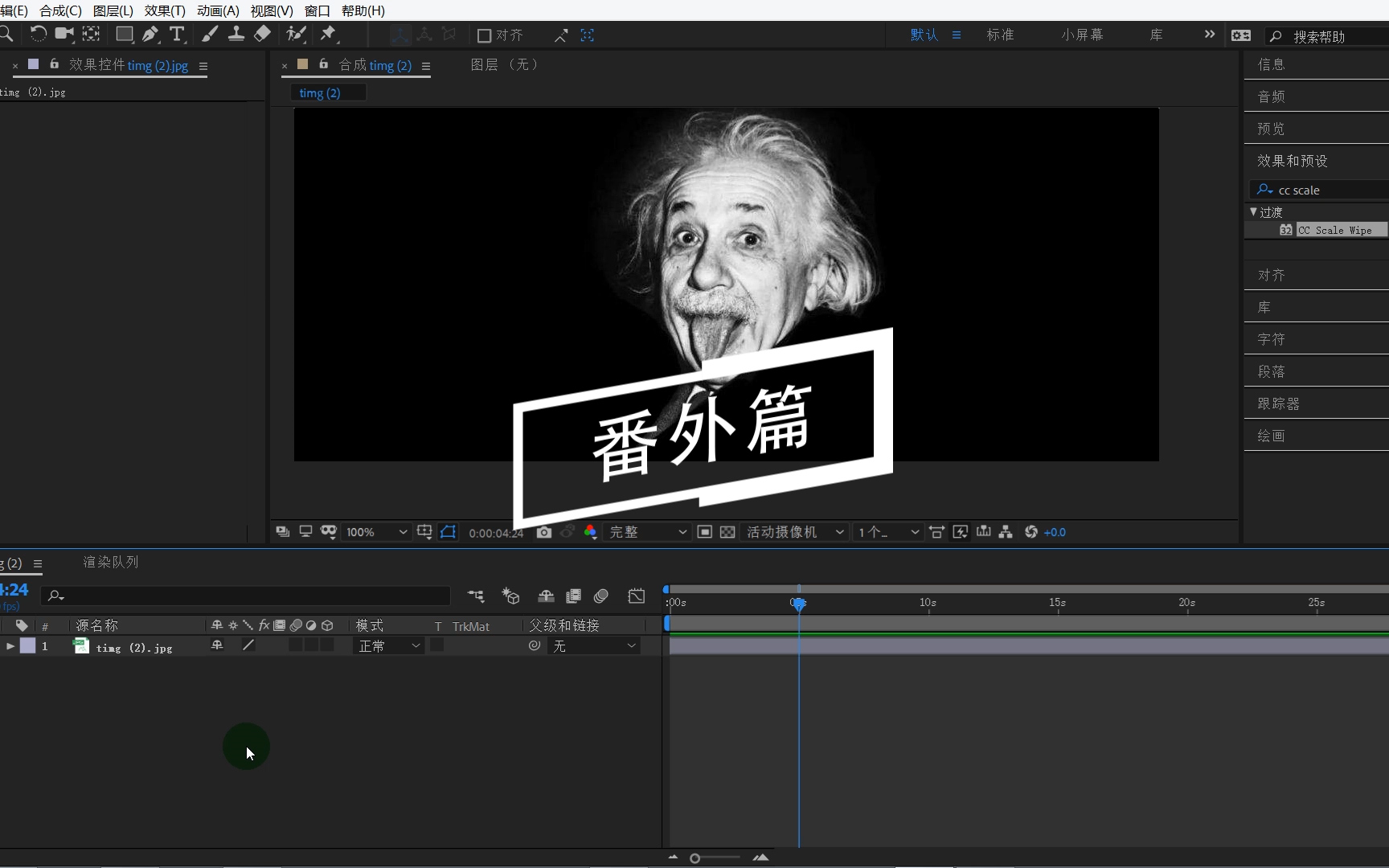
Task: Open the Graph Editor icon
Action: 637,596
